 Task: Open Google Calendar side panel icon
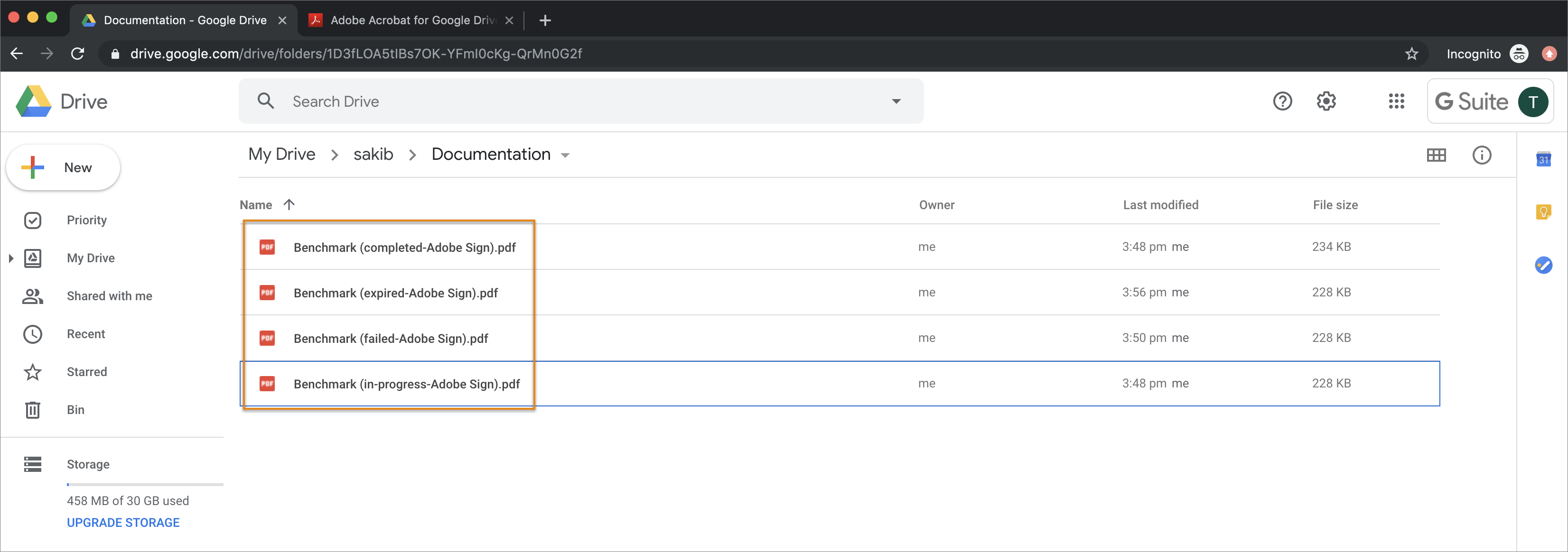(1543, 159)
